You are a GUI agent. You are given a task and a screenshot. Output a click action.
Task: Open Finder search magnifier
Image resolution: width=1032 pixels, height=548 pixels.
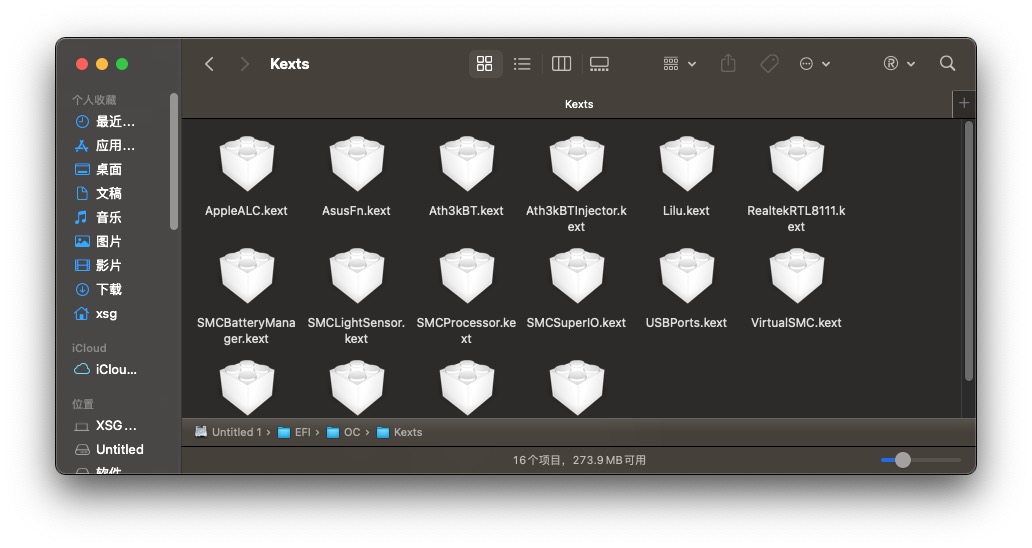pos(947,64)
